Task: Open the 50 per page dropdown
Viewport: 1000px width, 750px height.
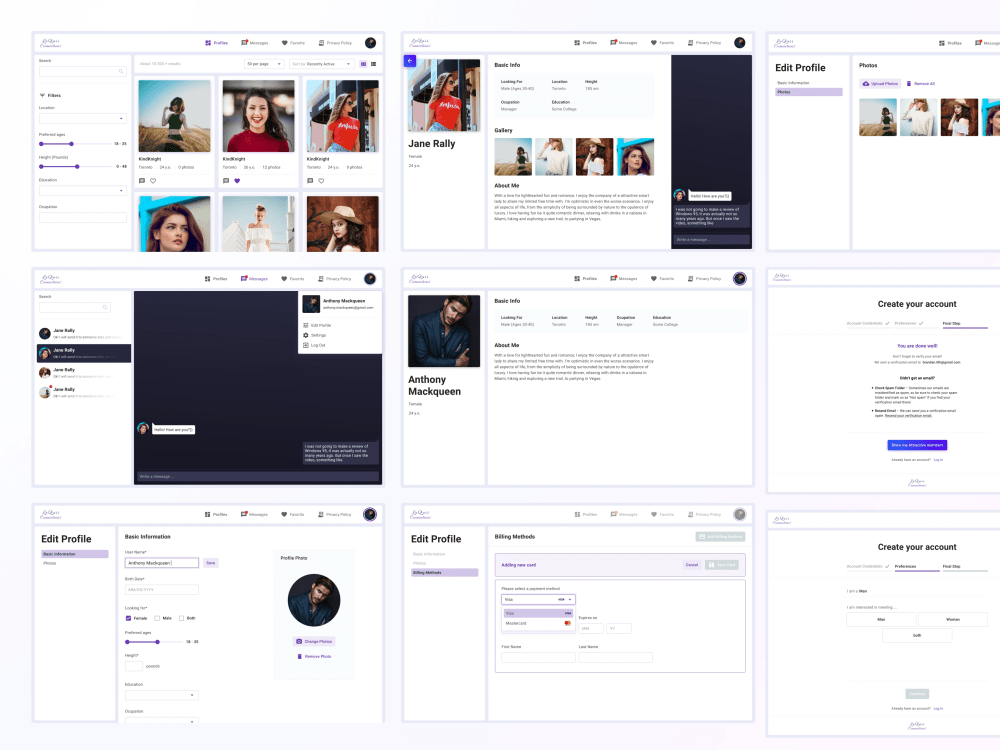Action: click(x=264, y=64)
